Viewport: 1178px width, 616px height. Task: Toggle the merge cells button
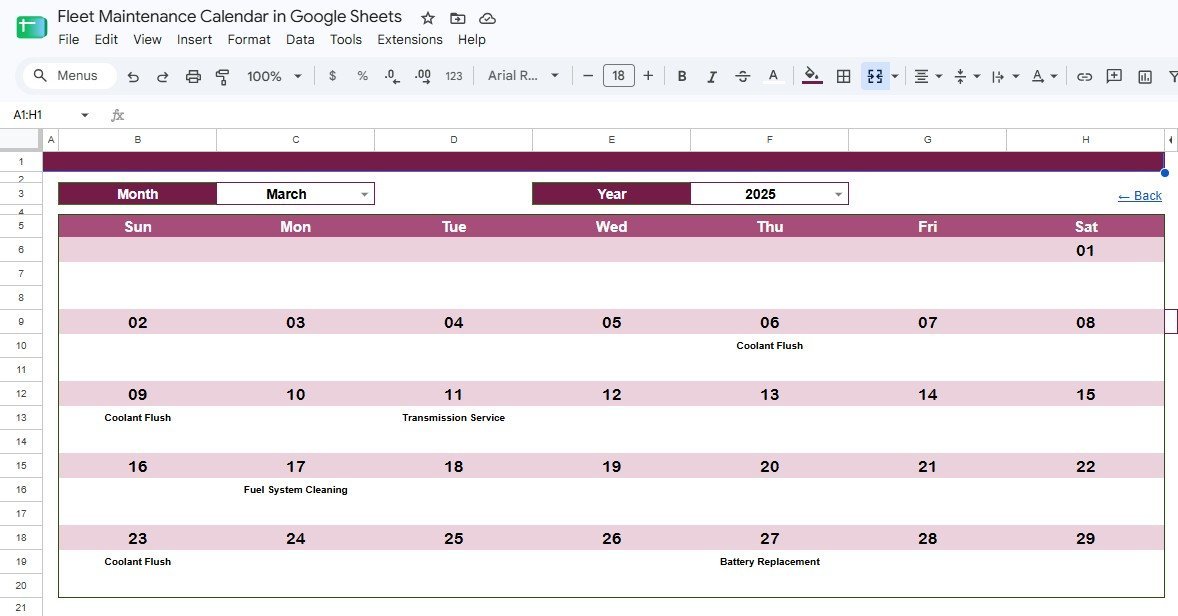click(875, 76)
